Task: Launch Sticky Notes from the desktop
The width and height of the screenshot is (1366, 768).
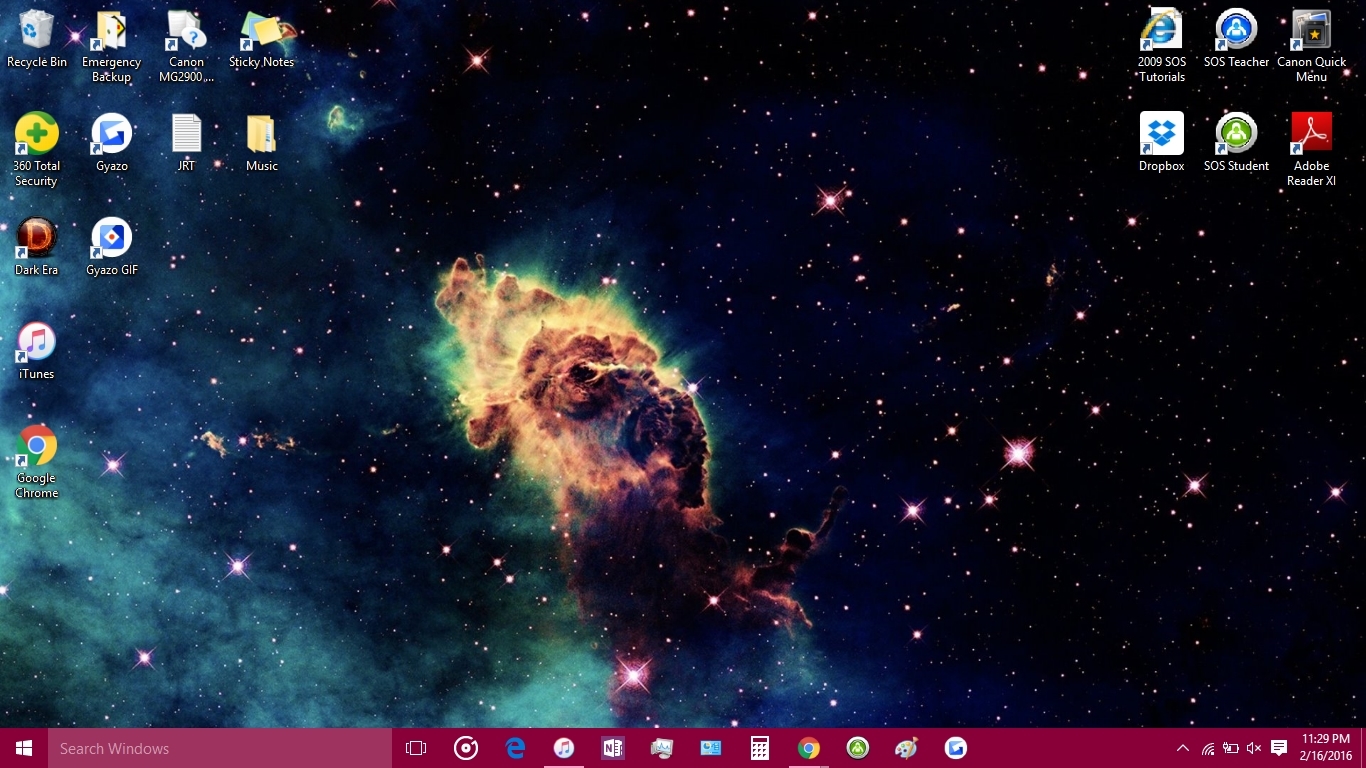Action: pyautogui.click(x=262, y=40)
